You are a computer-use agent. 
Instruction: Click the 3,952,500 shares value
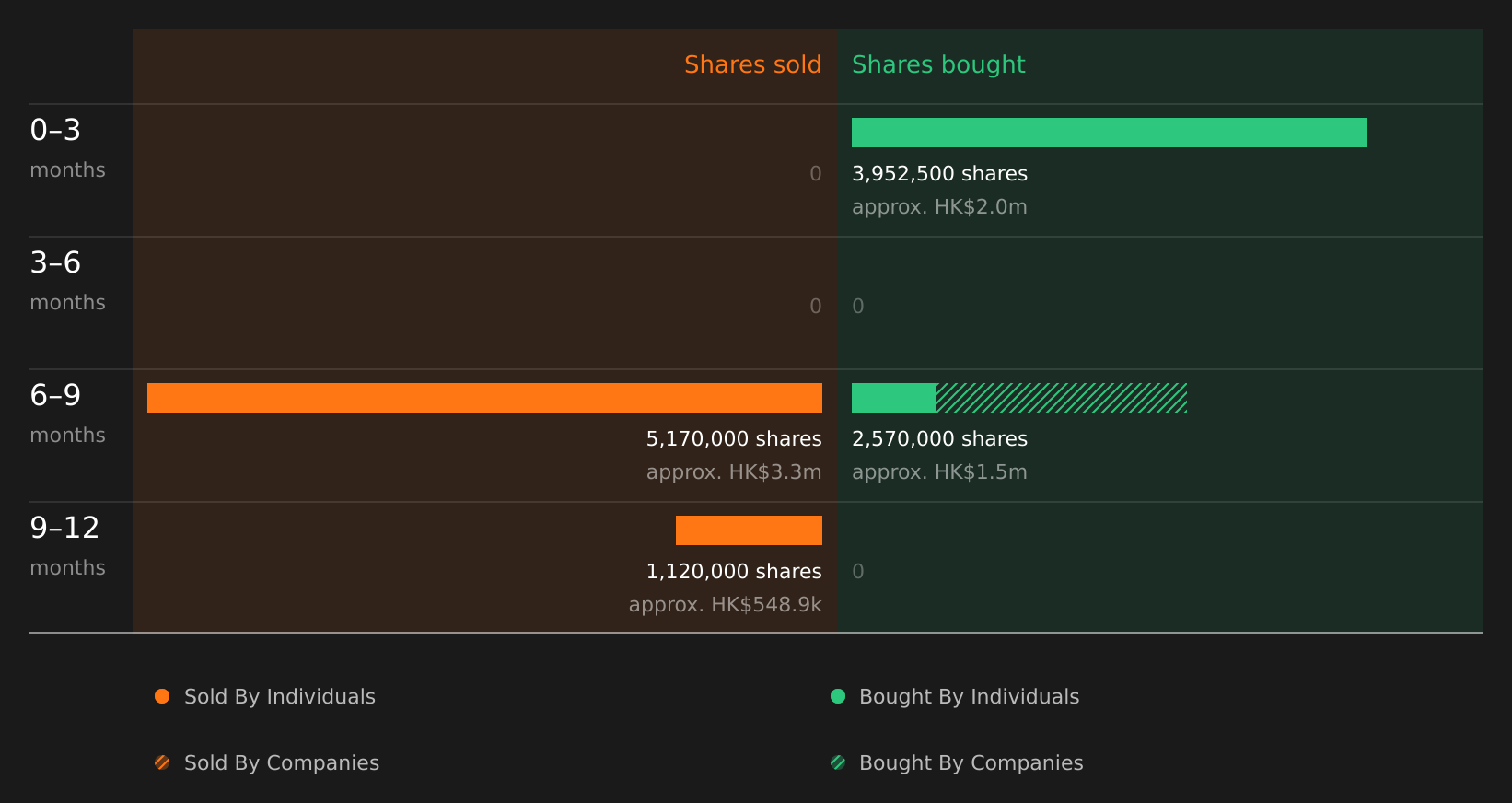(x=939, y=174)
